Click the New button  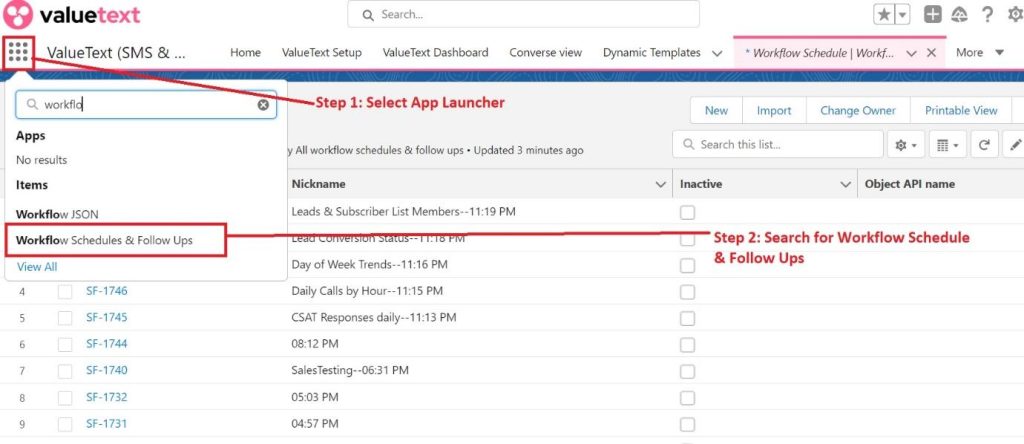click(x=716, y=110)
